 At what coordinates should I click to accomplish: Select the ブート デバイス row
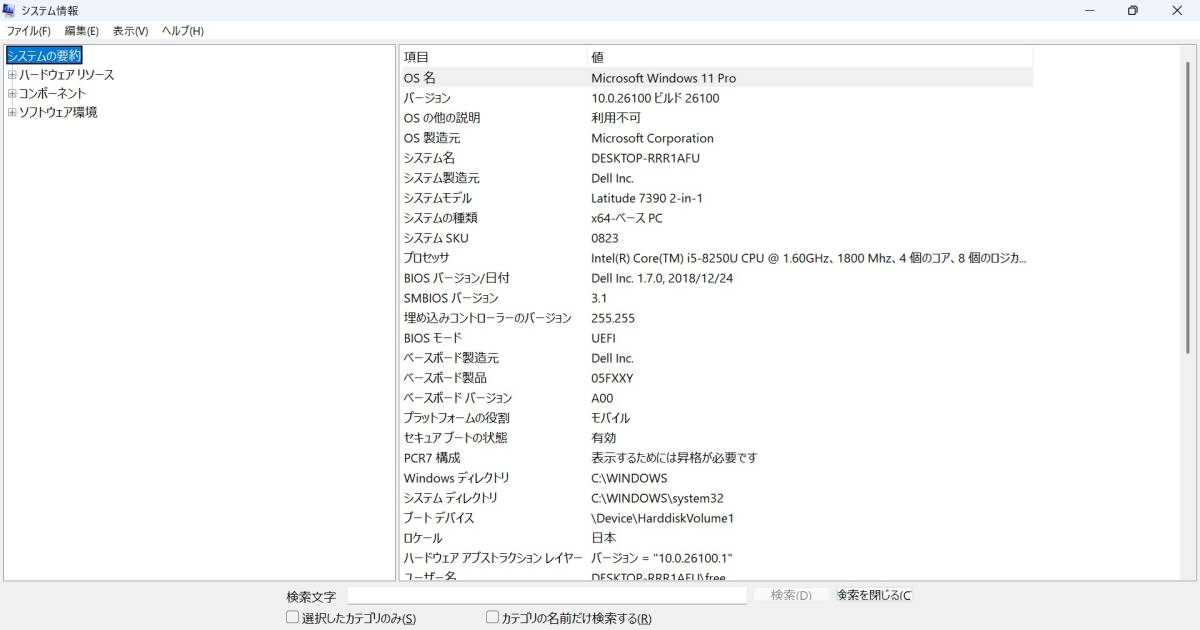[716, 518]
